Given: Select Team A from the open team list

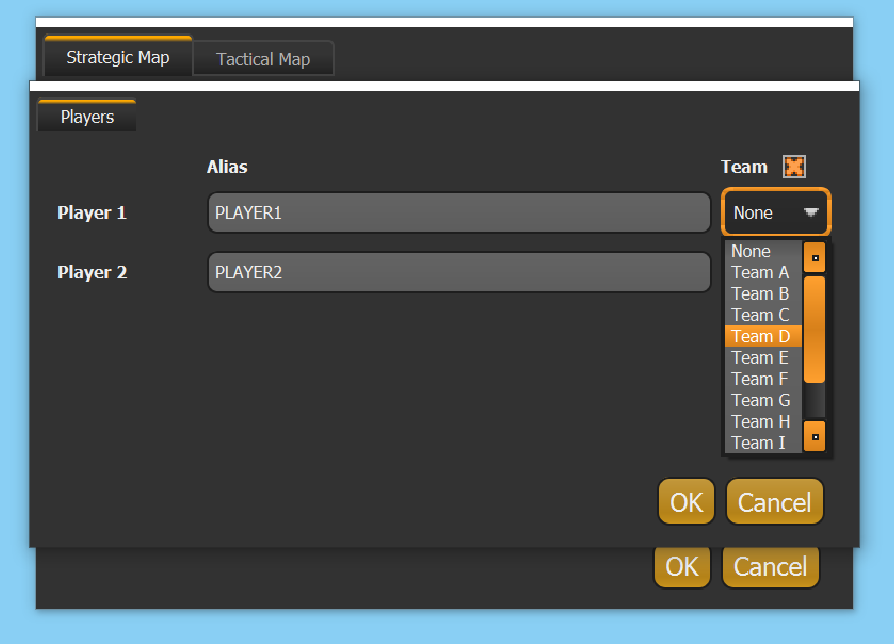Looking at the screenshot, I should pos(760,272).
